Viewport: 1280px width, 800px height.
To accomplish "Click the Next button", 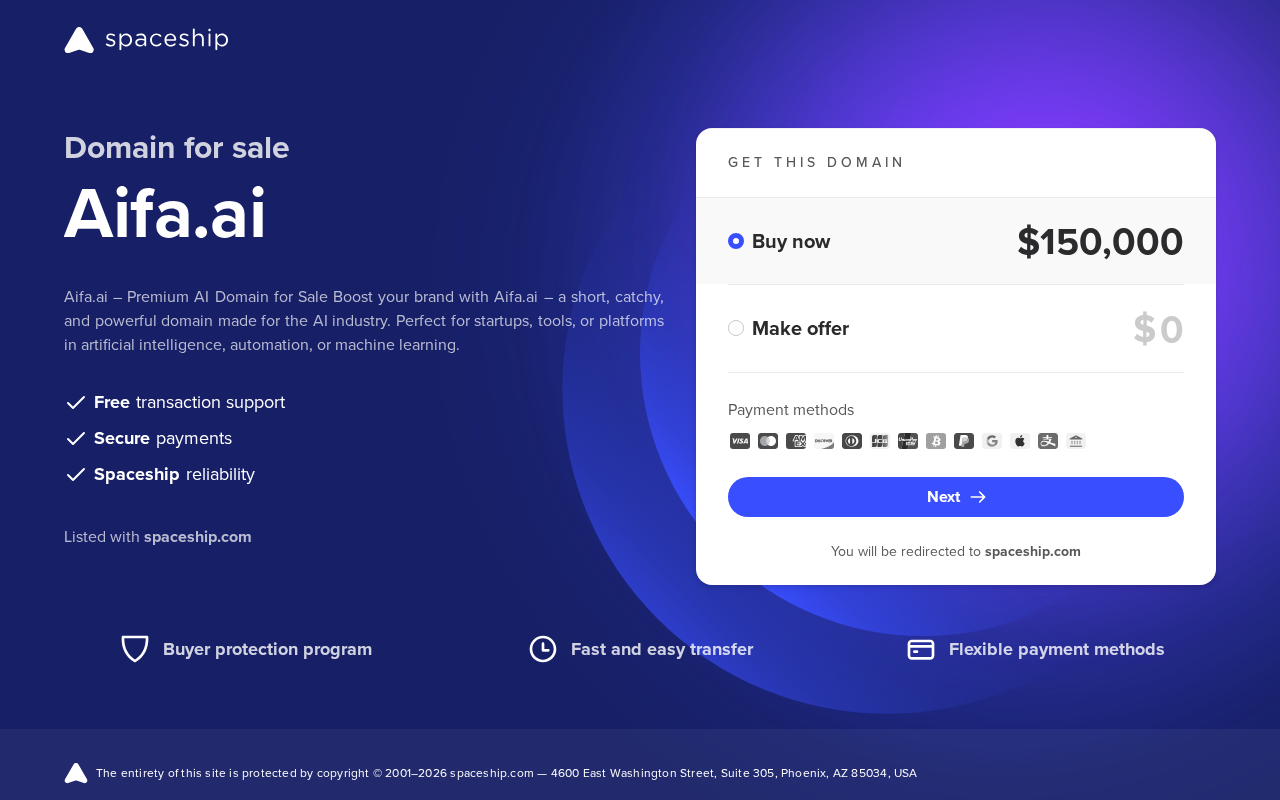I will (956, 497).
